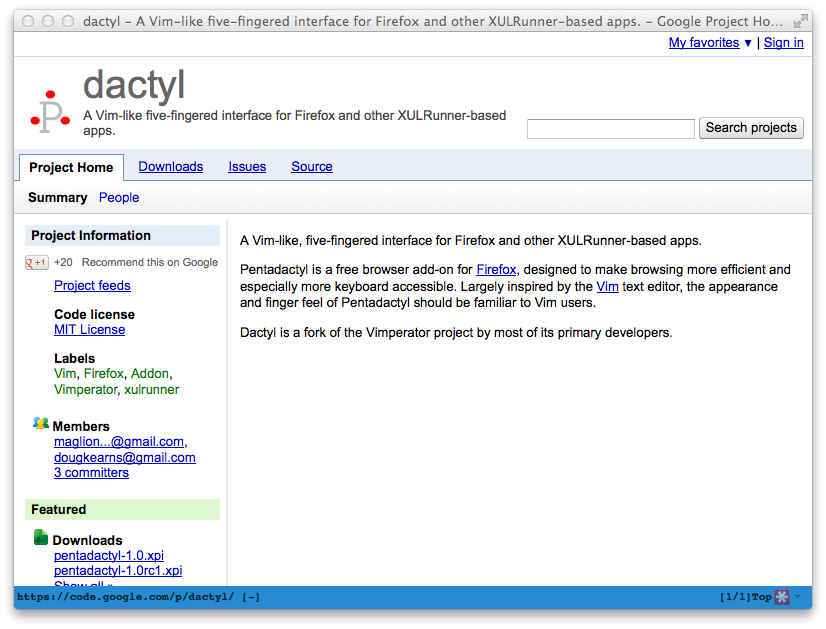This screenshot has height=629, width=826.
Task: Click the Featured section header
Action: click(x=122, y=509)
